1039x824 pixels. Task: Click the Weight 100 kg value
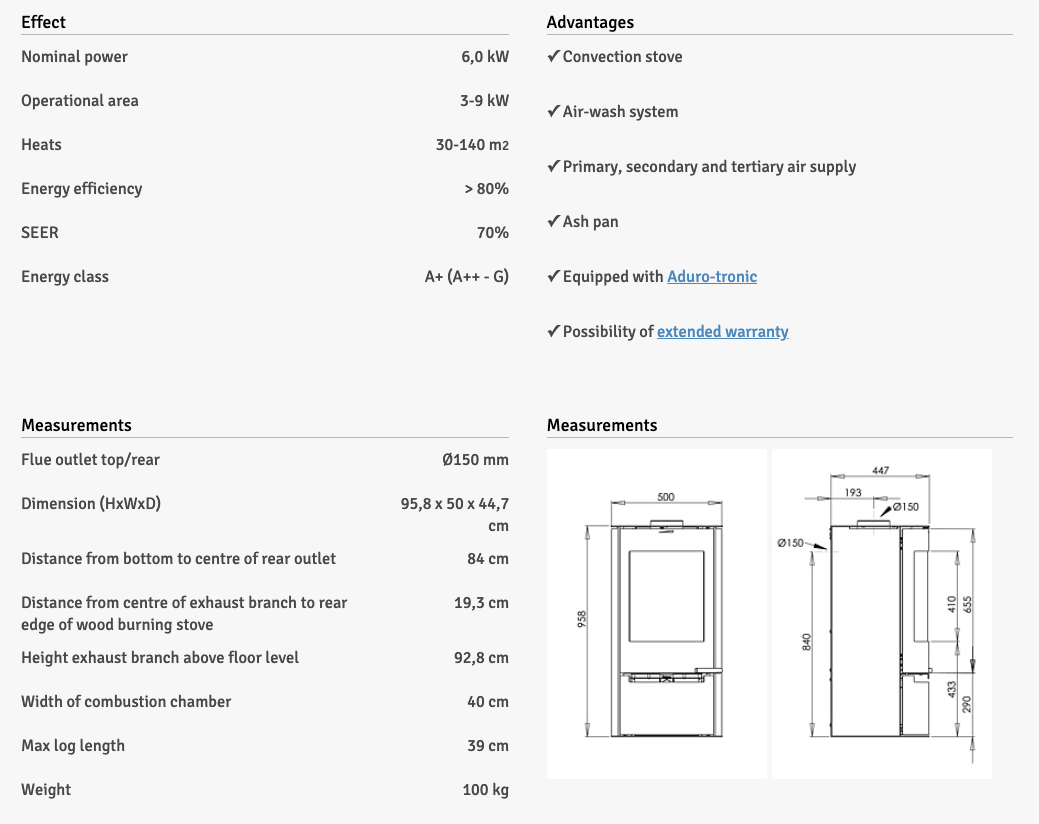point(485,790)
